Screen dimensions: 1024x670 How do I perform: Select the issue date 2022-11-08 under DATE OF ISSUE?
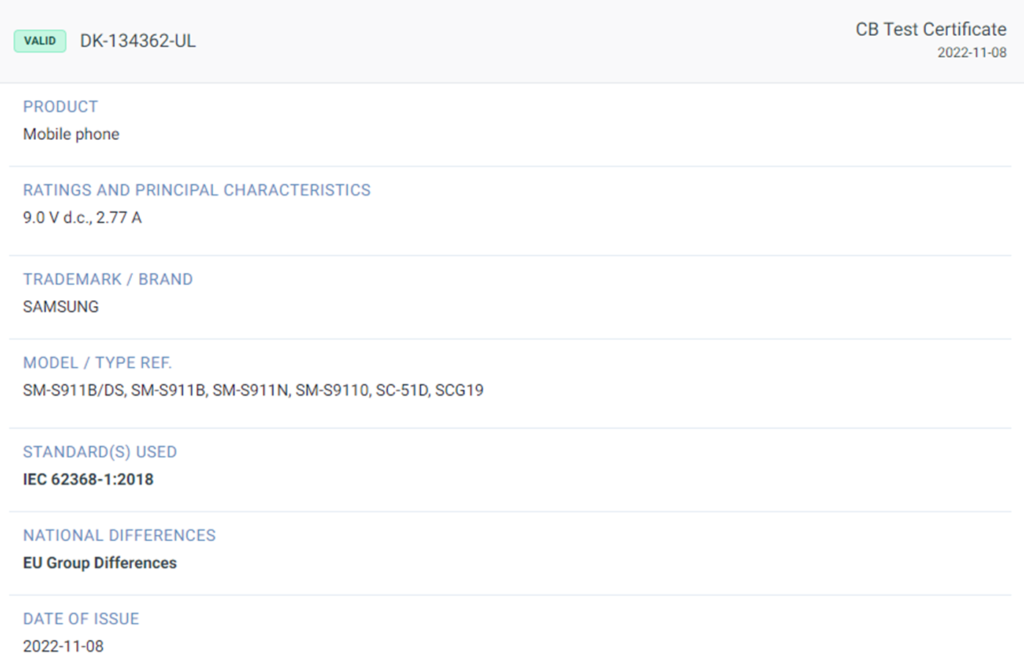pyautogui.click(x=63, y=646)
